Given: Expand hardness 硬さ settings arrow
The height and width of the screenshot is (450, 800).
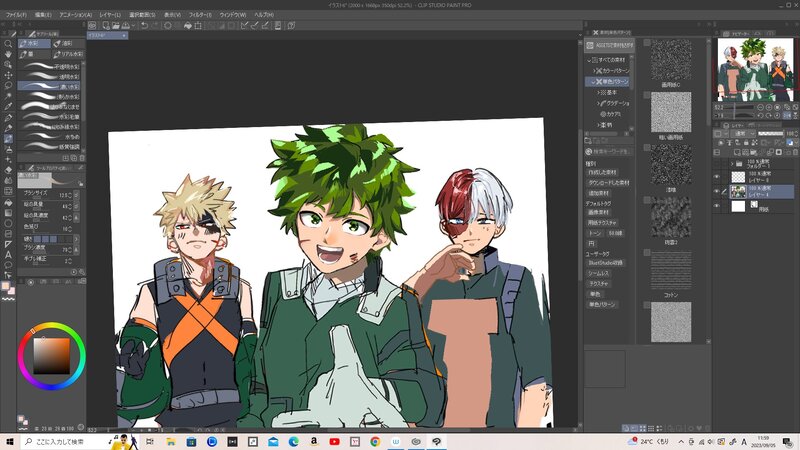Looking at the screenshot, I should click(x=76, y=239).
